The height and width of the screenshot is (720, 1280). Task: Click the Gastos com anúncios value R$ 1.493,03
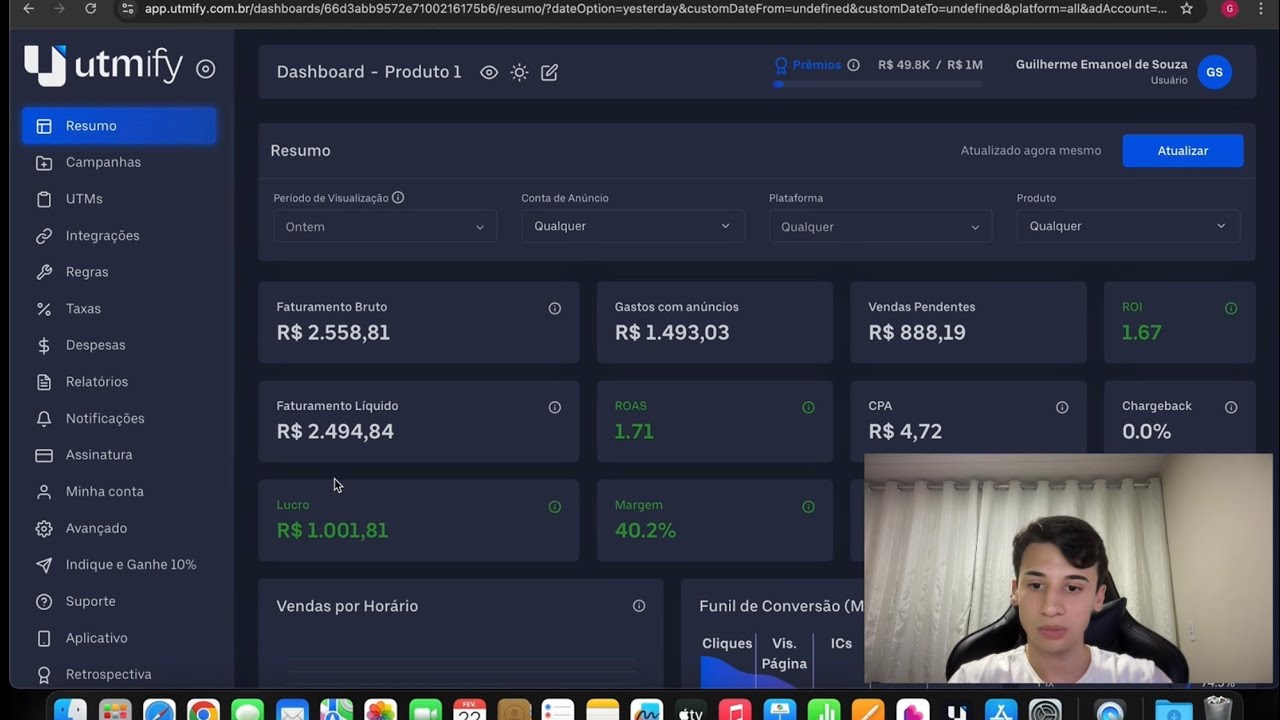(672, 333)
